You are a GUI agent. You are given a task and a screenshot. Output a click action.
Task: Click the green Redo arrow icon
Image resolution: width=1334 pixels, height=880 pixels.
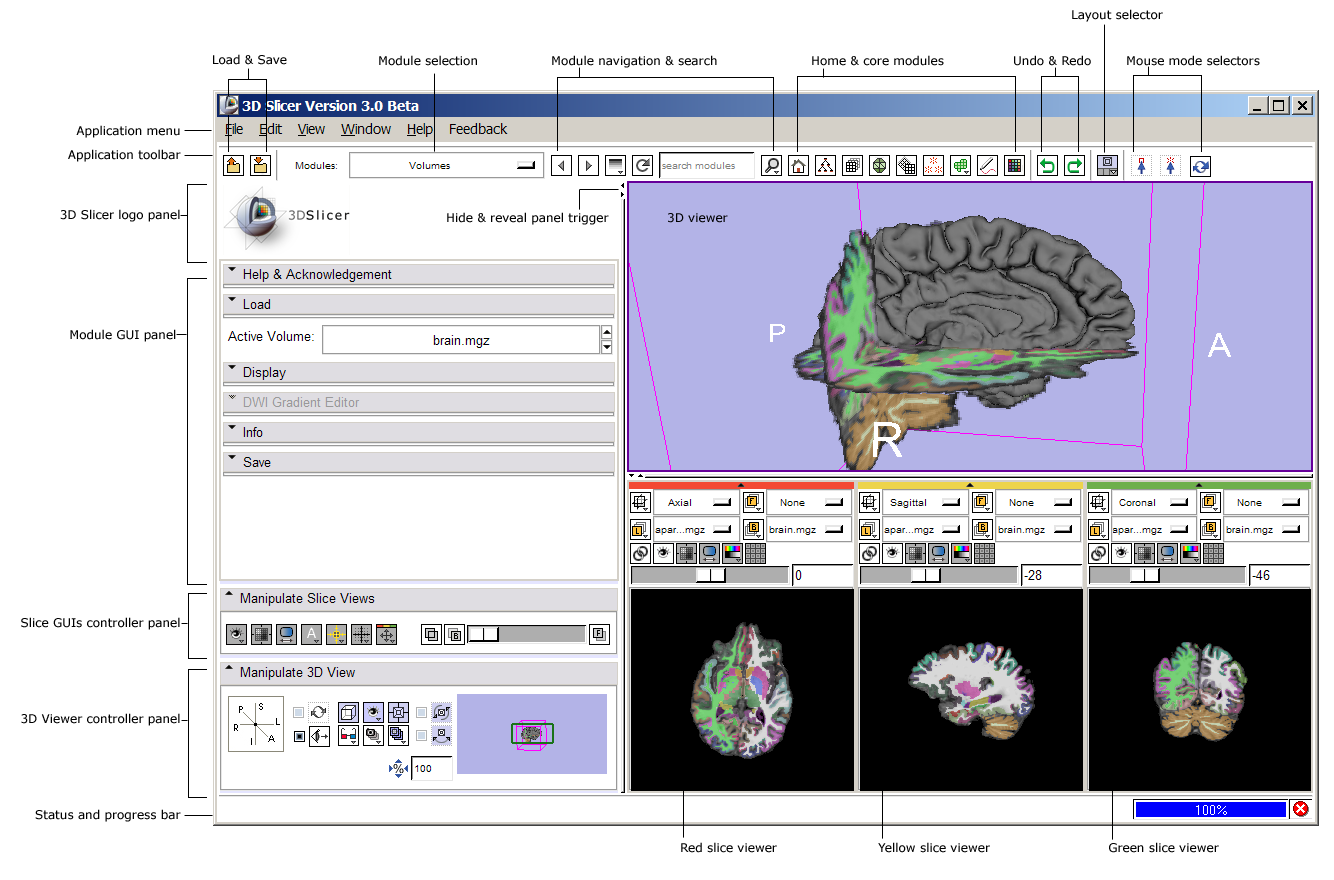(1074, 166)
